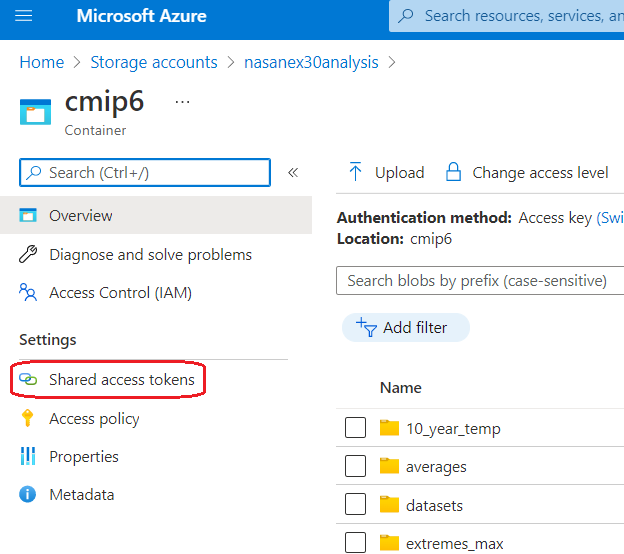The image size is (624, 554).
Task: Open Access Control (IAM)
Action: coord(120,293)
